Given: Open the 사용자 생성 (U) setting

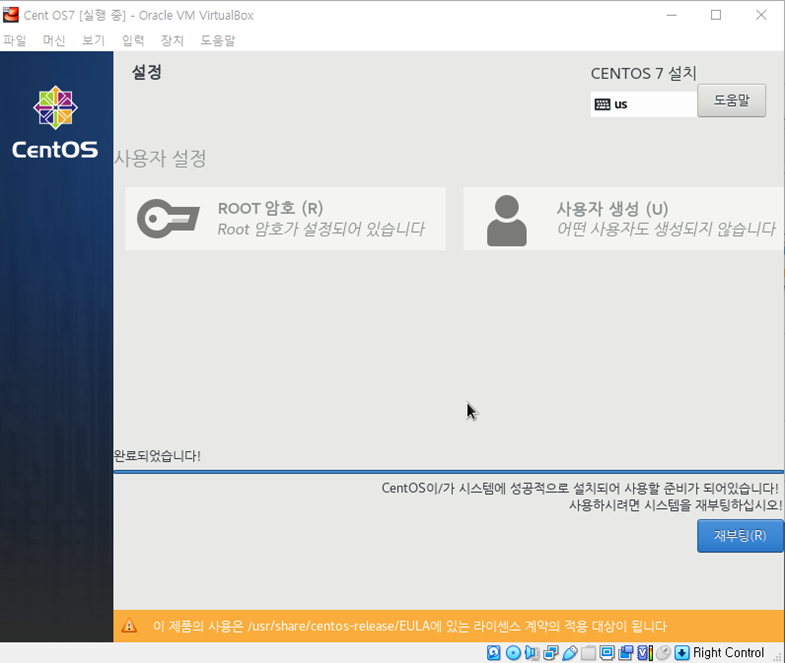Looking at the screenshot, I should [x=624, y=219].
